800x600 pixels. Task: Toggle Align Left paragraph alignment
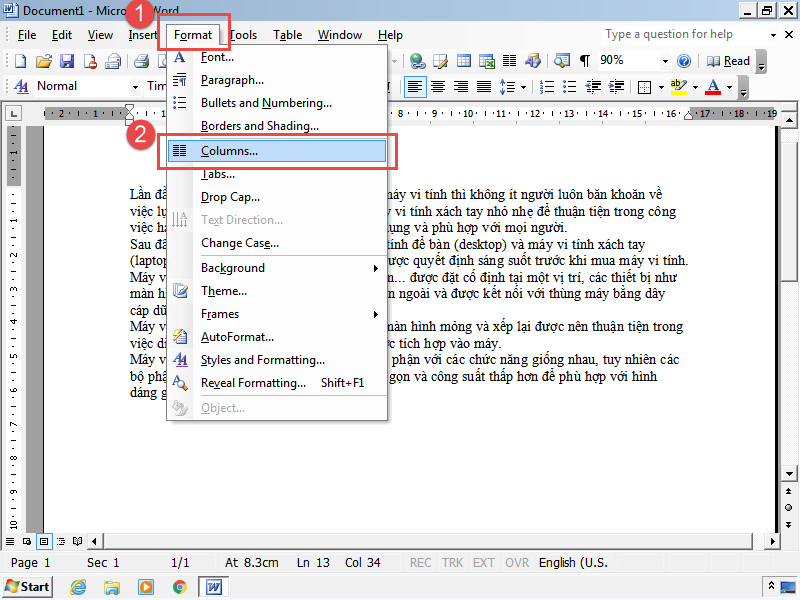(415, 87)
